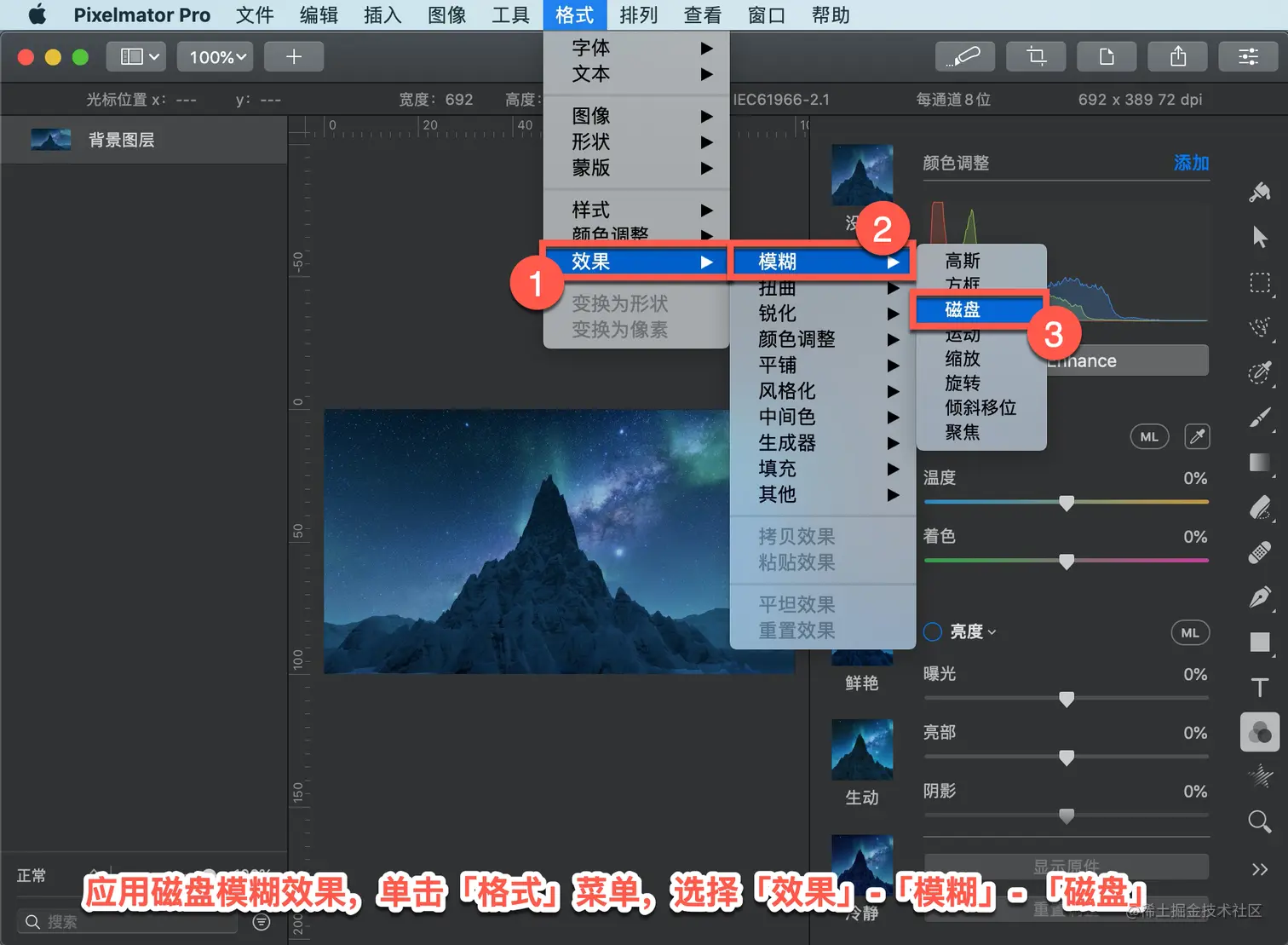Show more tools via double chevron
The width and height of the screenshot is (1288, 945).
pos(1260,869)
